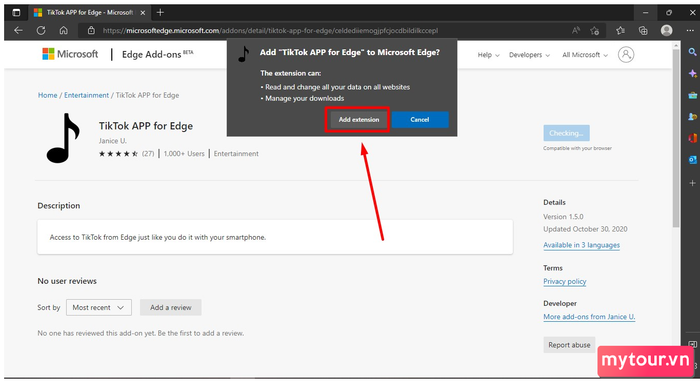The width and height of the screenshot is (700, 385).
Task: Open the Most recent sort dropdown
Action: (99, 307)
